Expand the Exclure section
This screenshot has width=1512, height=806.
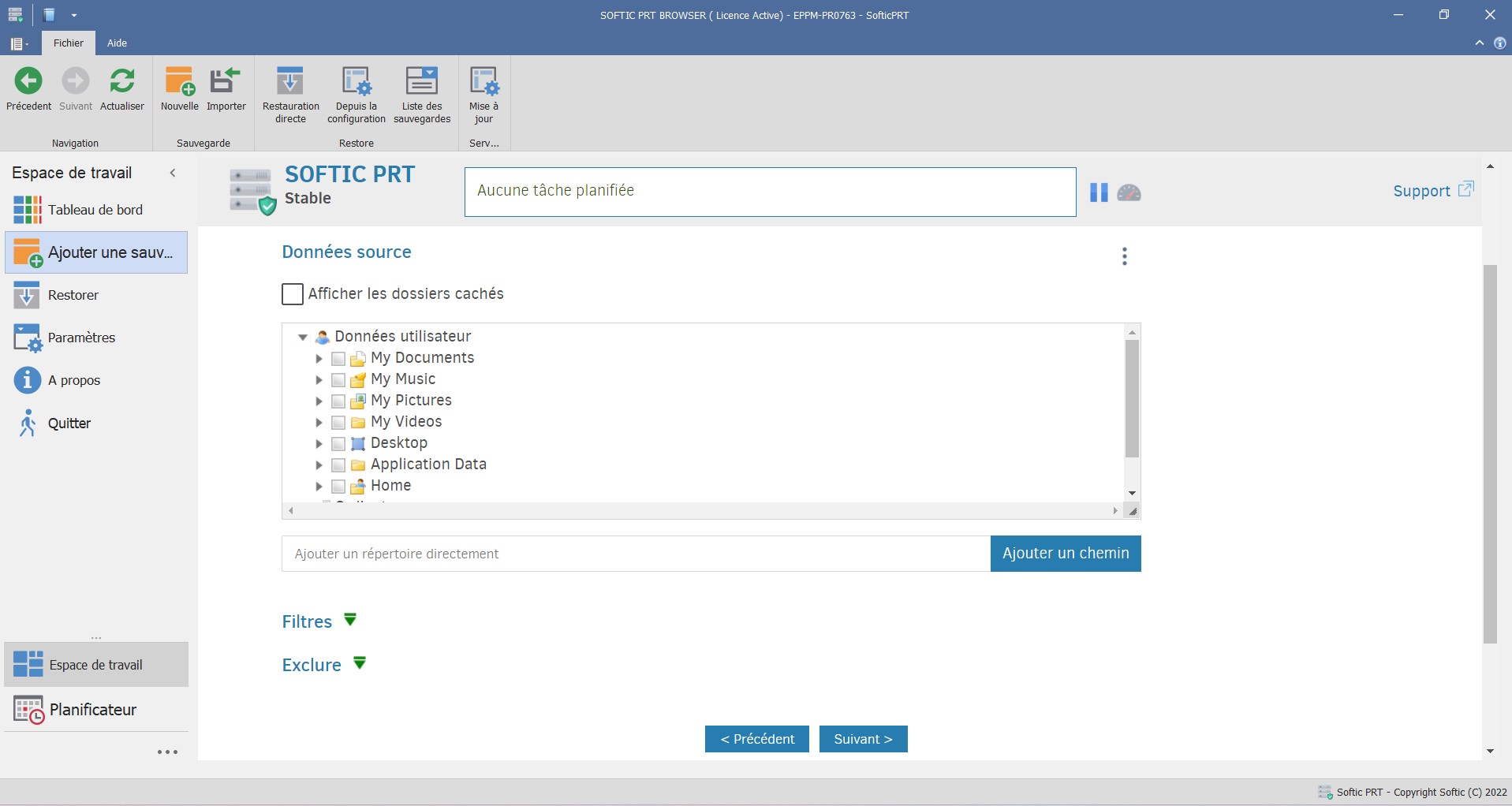[360, 663]
